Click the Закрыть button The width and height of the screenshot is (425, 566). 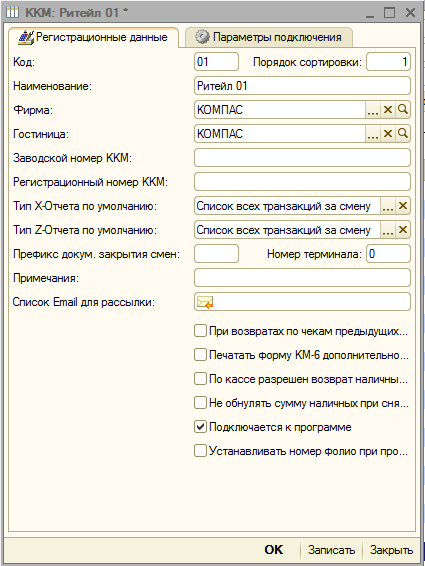pyautogui.click(x=391, y=550)
